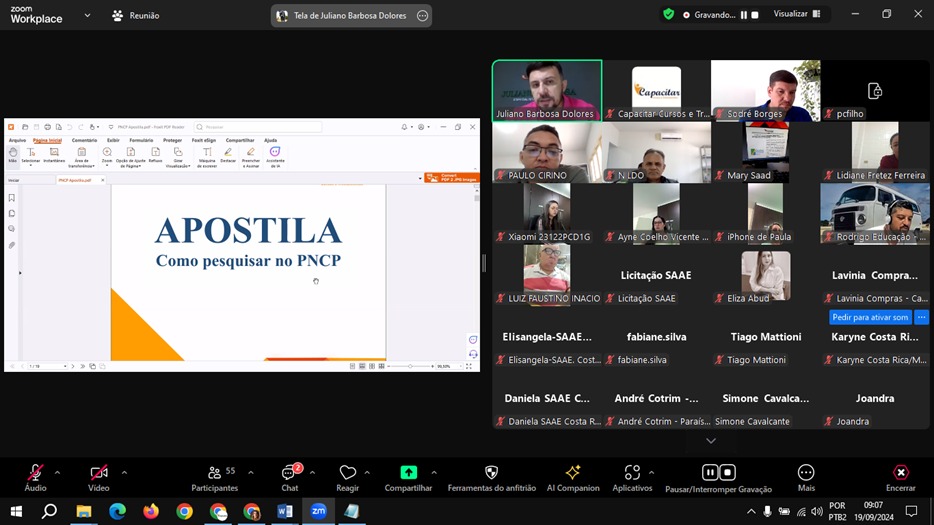Click the Mais three-dots icon
This screenshot has width=934, height=525.
click(x=805, y=473)
